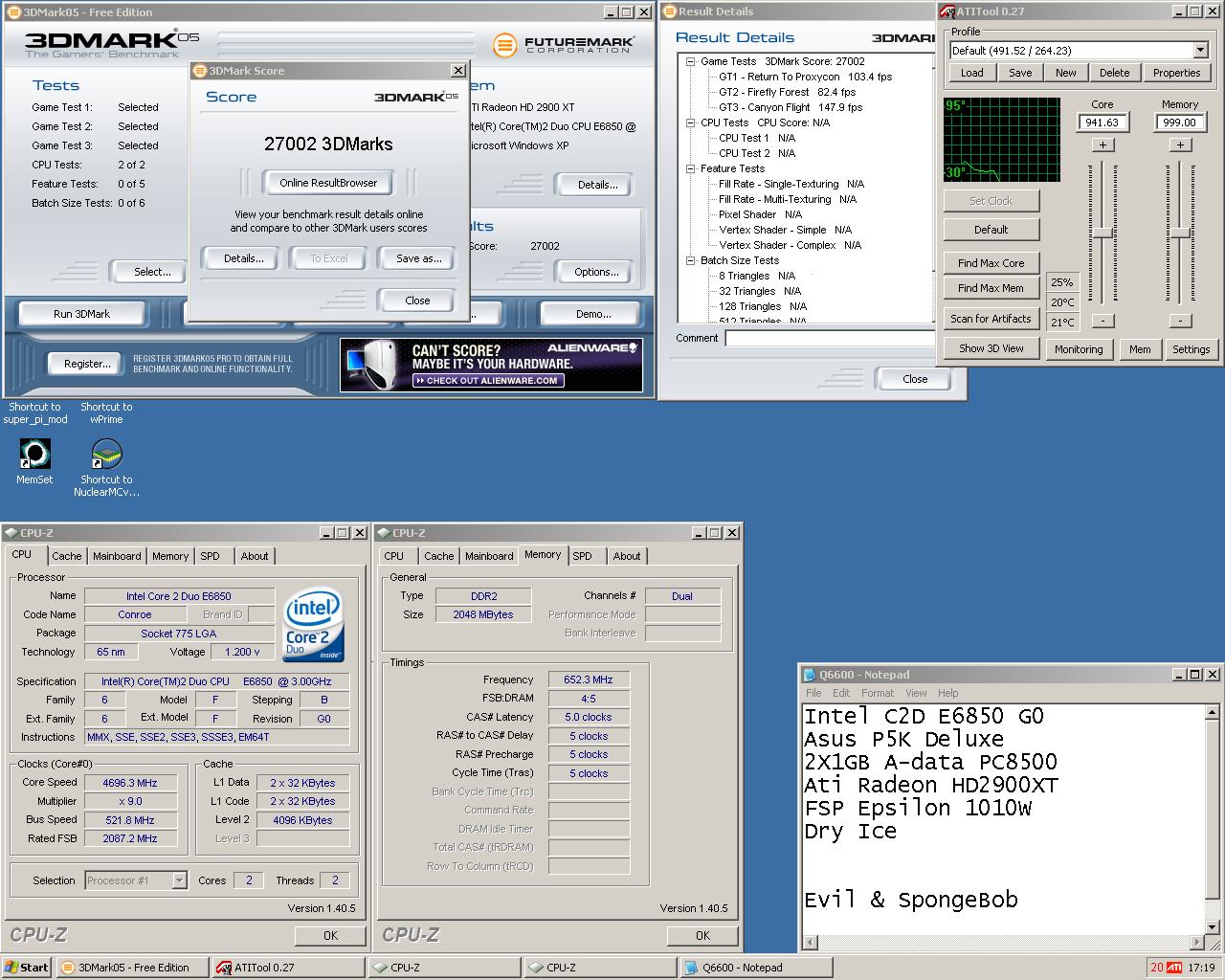Click Notepad vertical scrollbar down arrow
Screen dimensions: 1225x980
click(x=1212, y=926)
